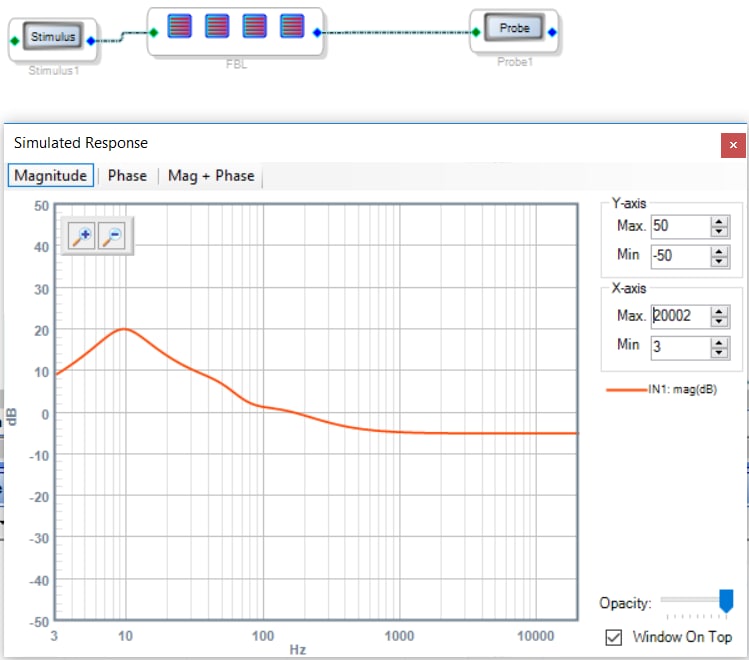
Task: Decrease the Y-axis Min value
Action: point(719,261)
